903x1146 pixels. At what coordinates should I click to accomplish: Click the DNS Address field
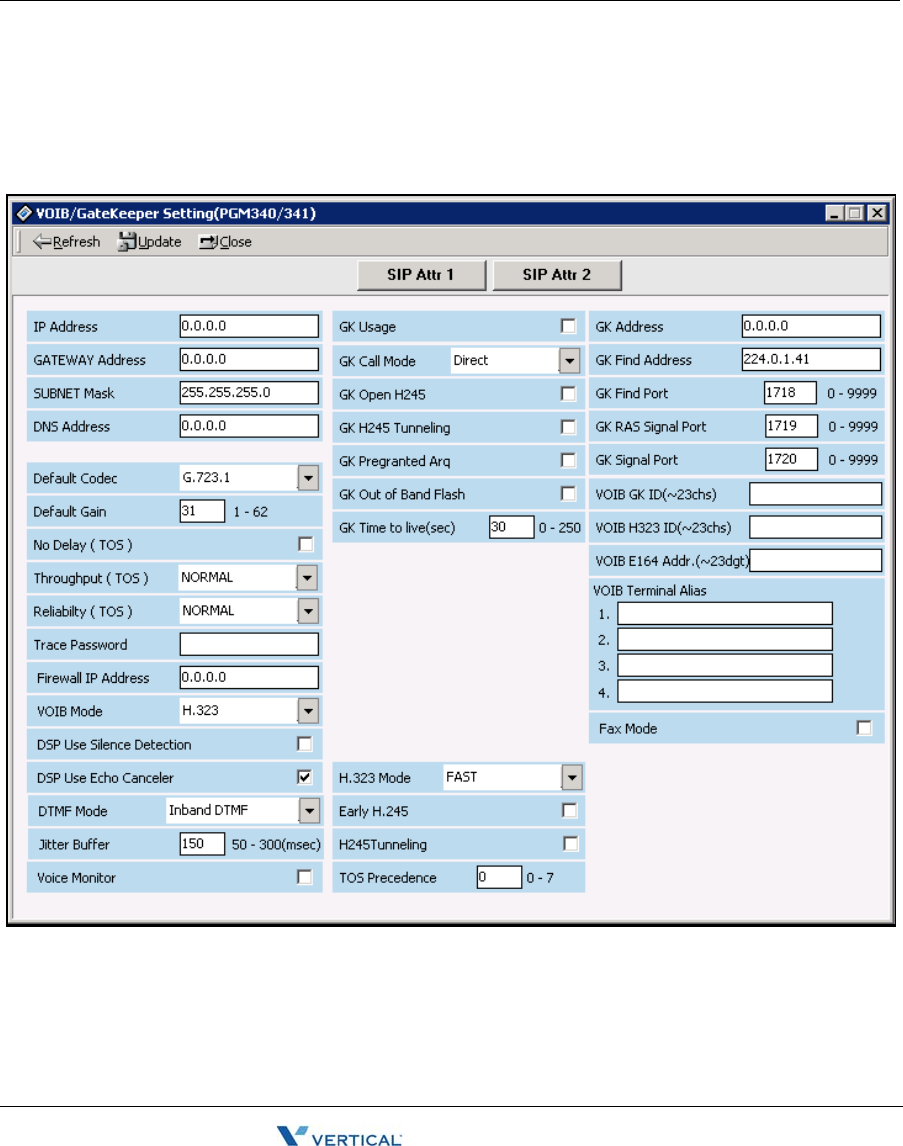point(249,425)
